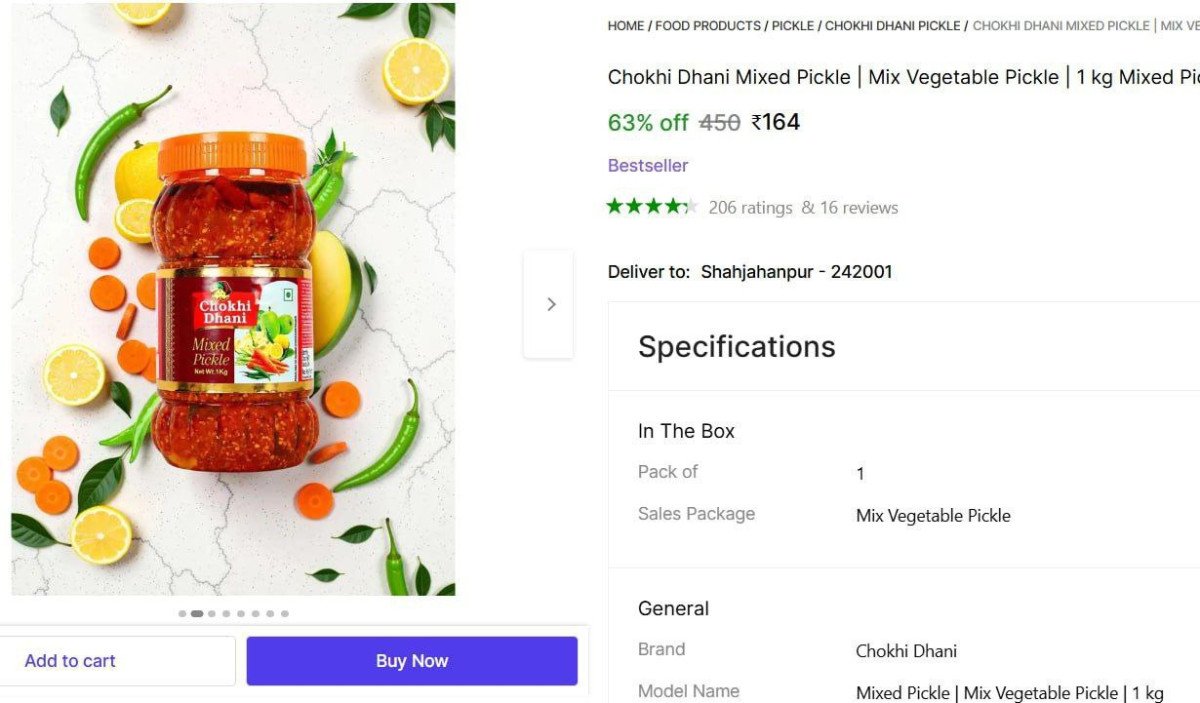The height and width of the screenshot is (703, 1200).
Task: Select the last image carousel dot
Action: coord(285,614)
